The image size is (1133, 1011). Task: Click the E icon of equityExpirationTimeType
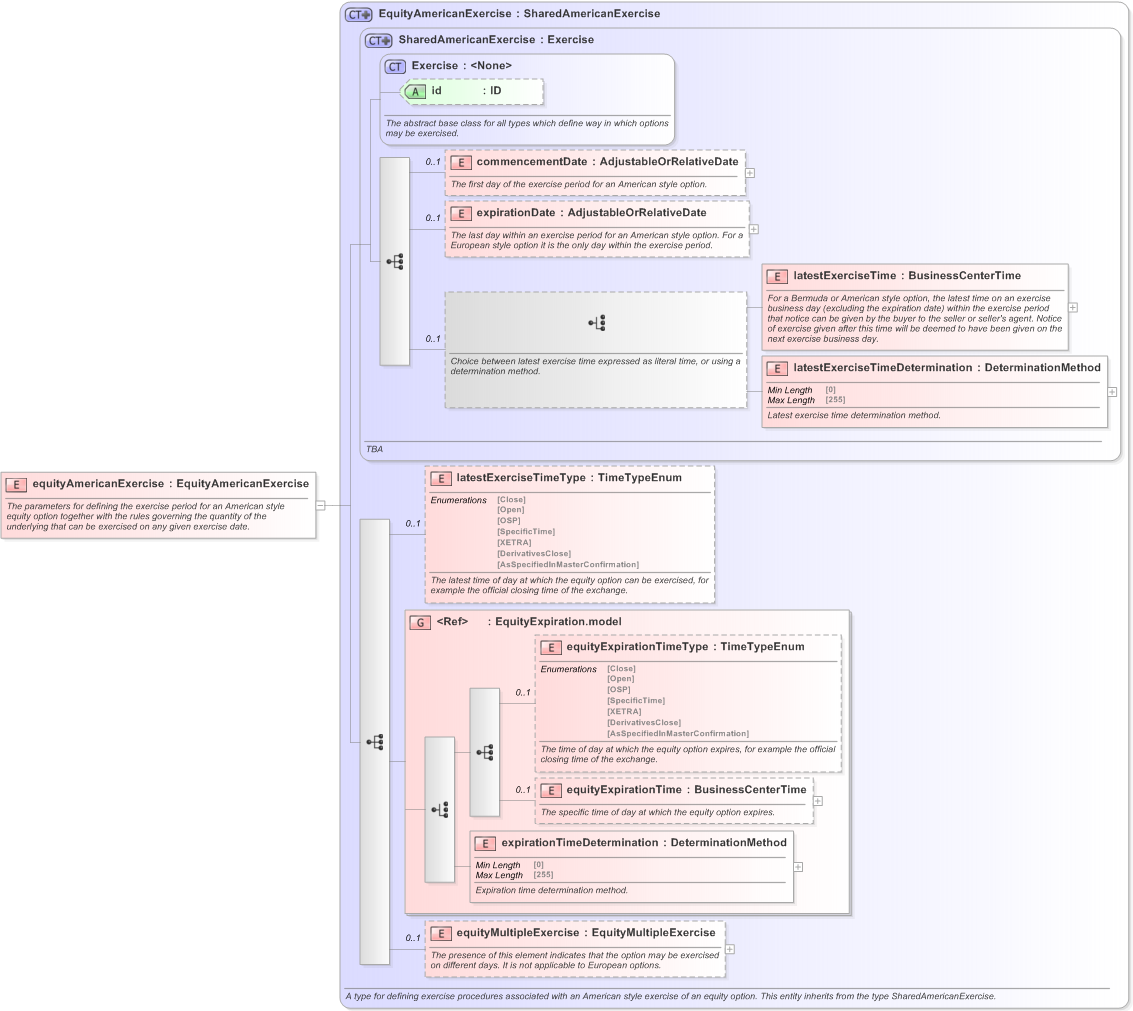[551, 648]
